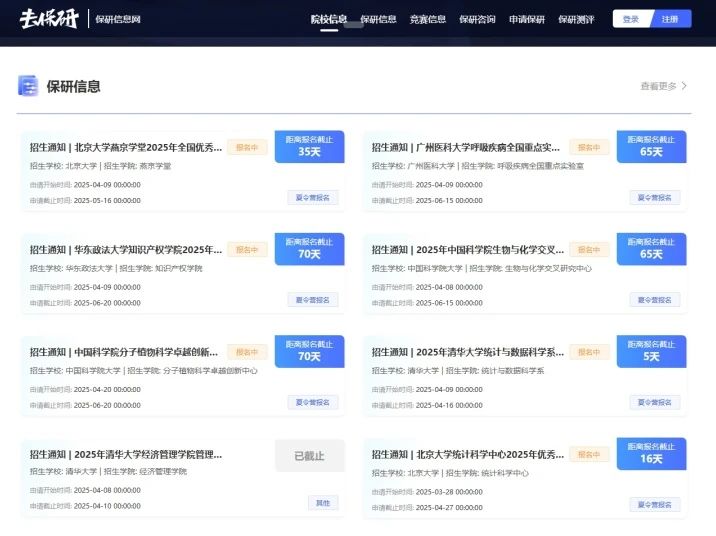Click 报名中 badge on 生物与化学交叉 card
The width and height of the screenshot is (716, 536).
[x=589, y=250]
